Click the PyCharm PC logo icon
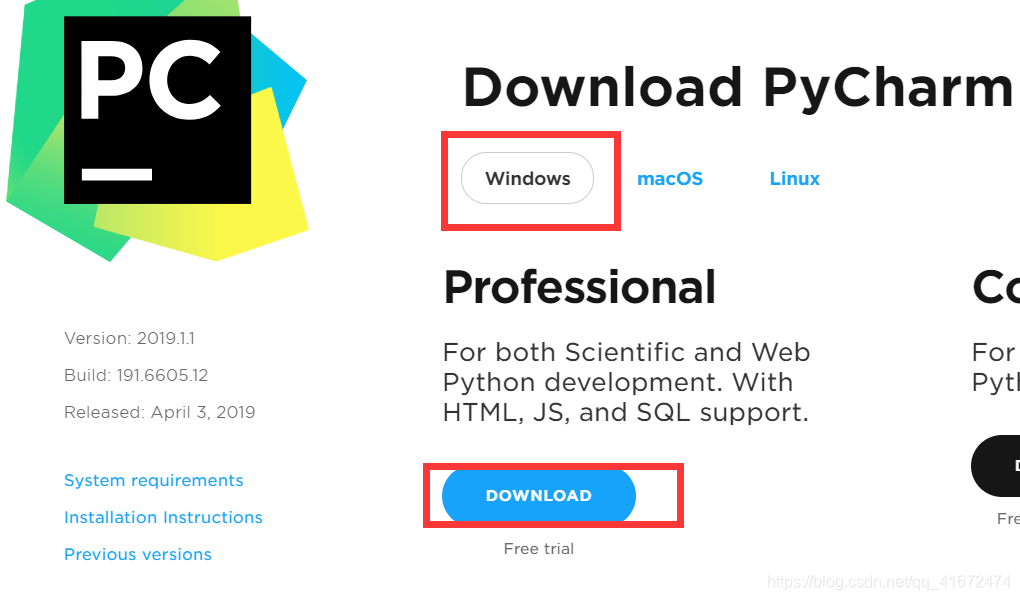The height and width of the screenshot is (600, 1020). (157, 129)
